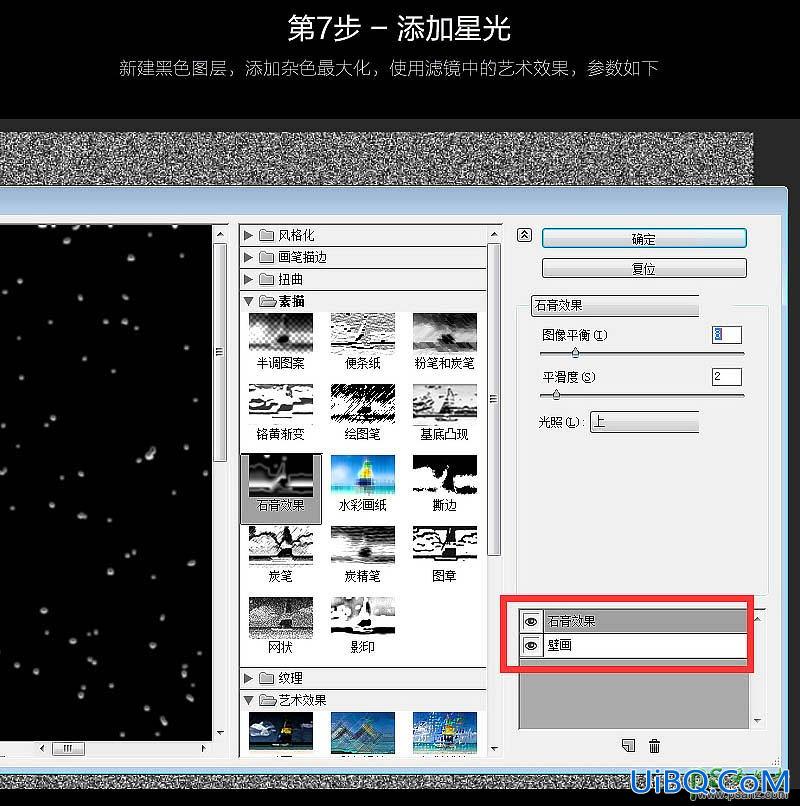Delete effect layer with trash icon
Viewport: 800px width, 806px height.
[654, 745]
